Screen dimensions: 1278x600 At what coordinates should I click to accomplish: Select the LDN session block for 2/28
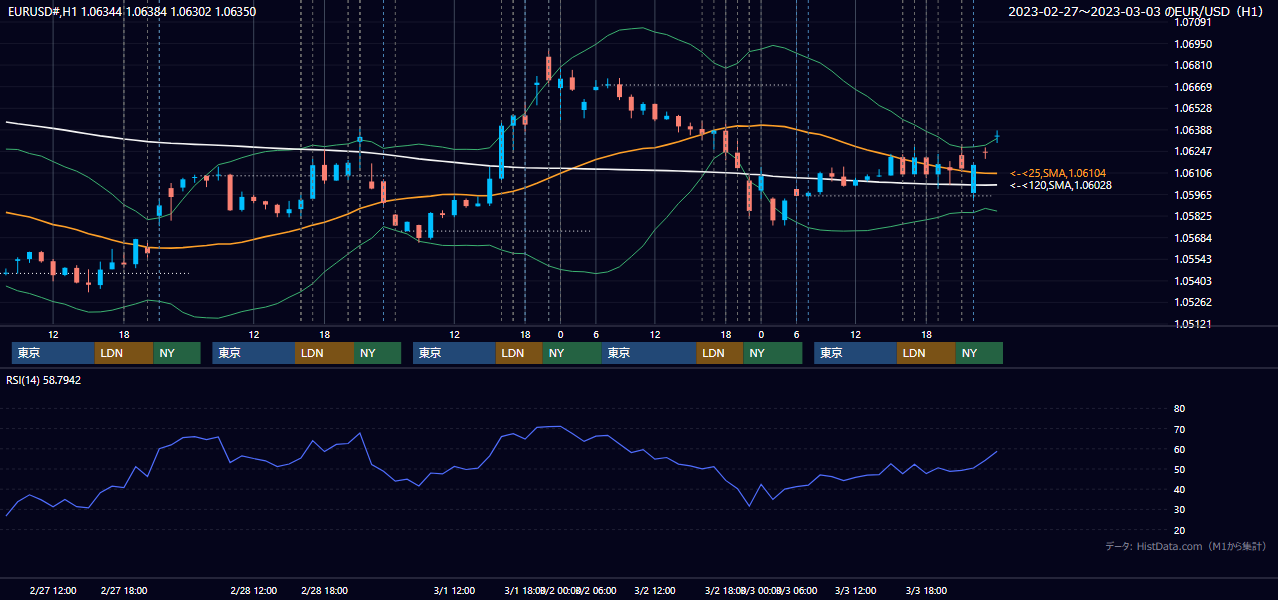(x=325, y=353)
